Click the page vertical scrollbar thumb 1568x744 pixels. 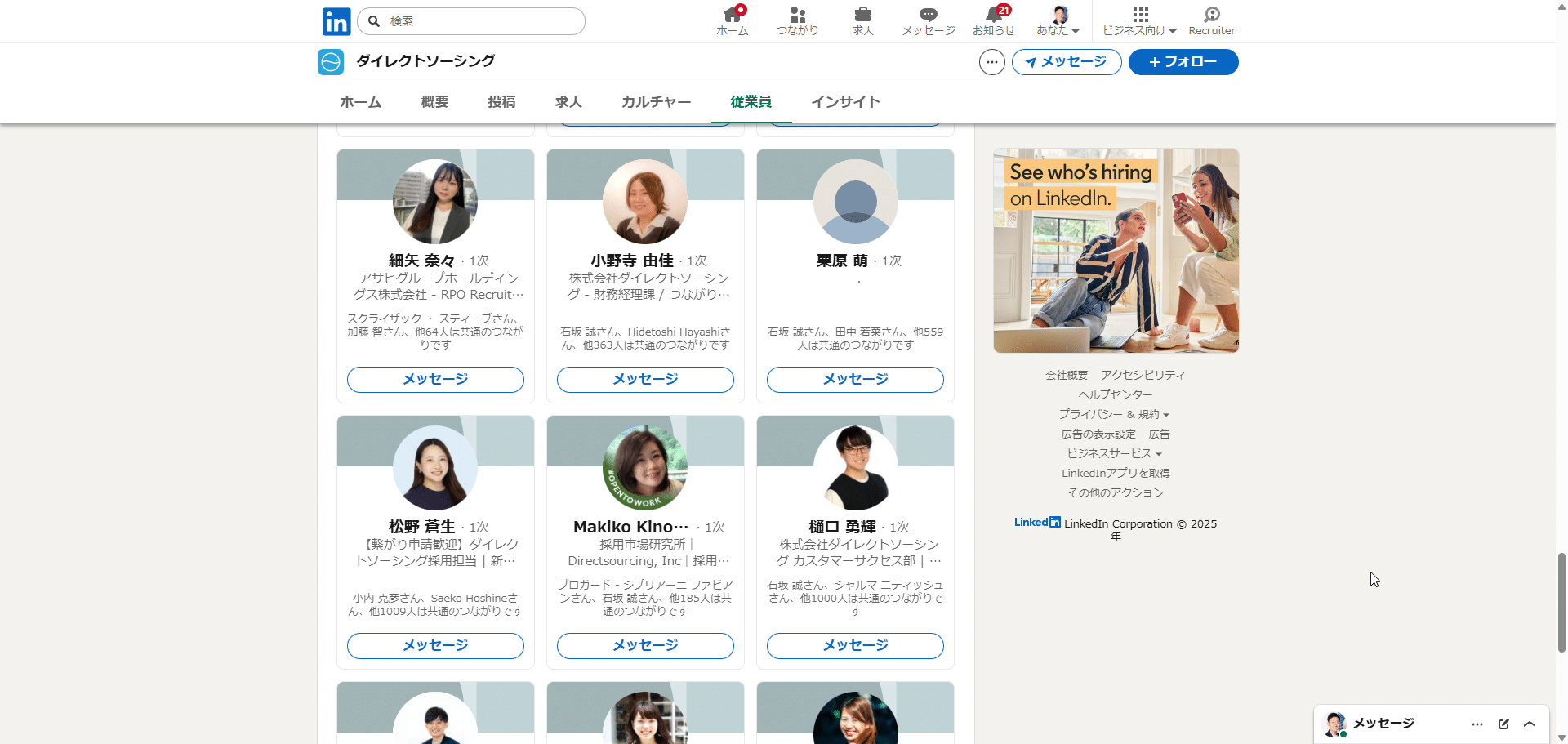coord(1561,603)
